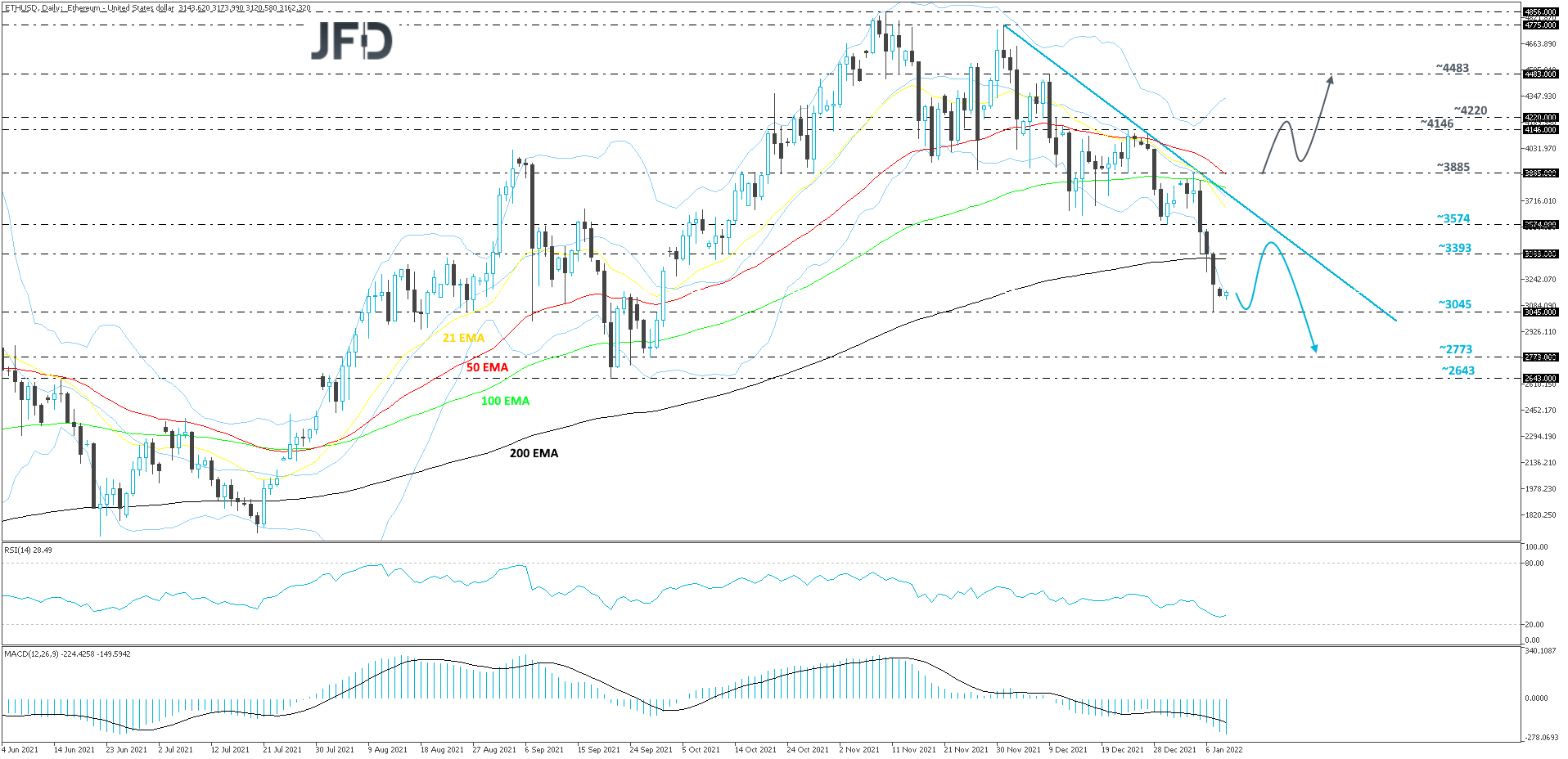Screen dimensions: 1568x759
Task: Click the ~3885 level label
Action: 1453,167
